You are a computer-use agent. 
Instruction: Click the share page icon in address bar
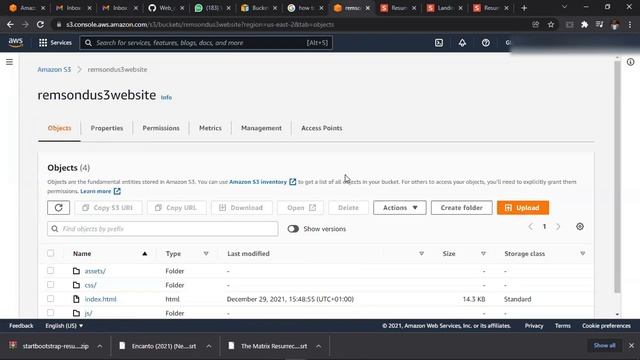click(x=536, y=24)
